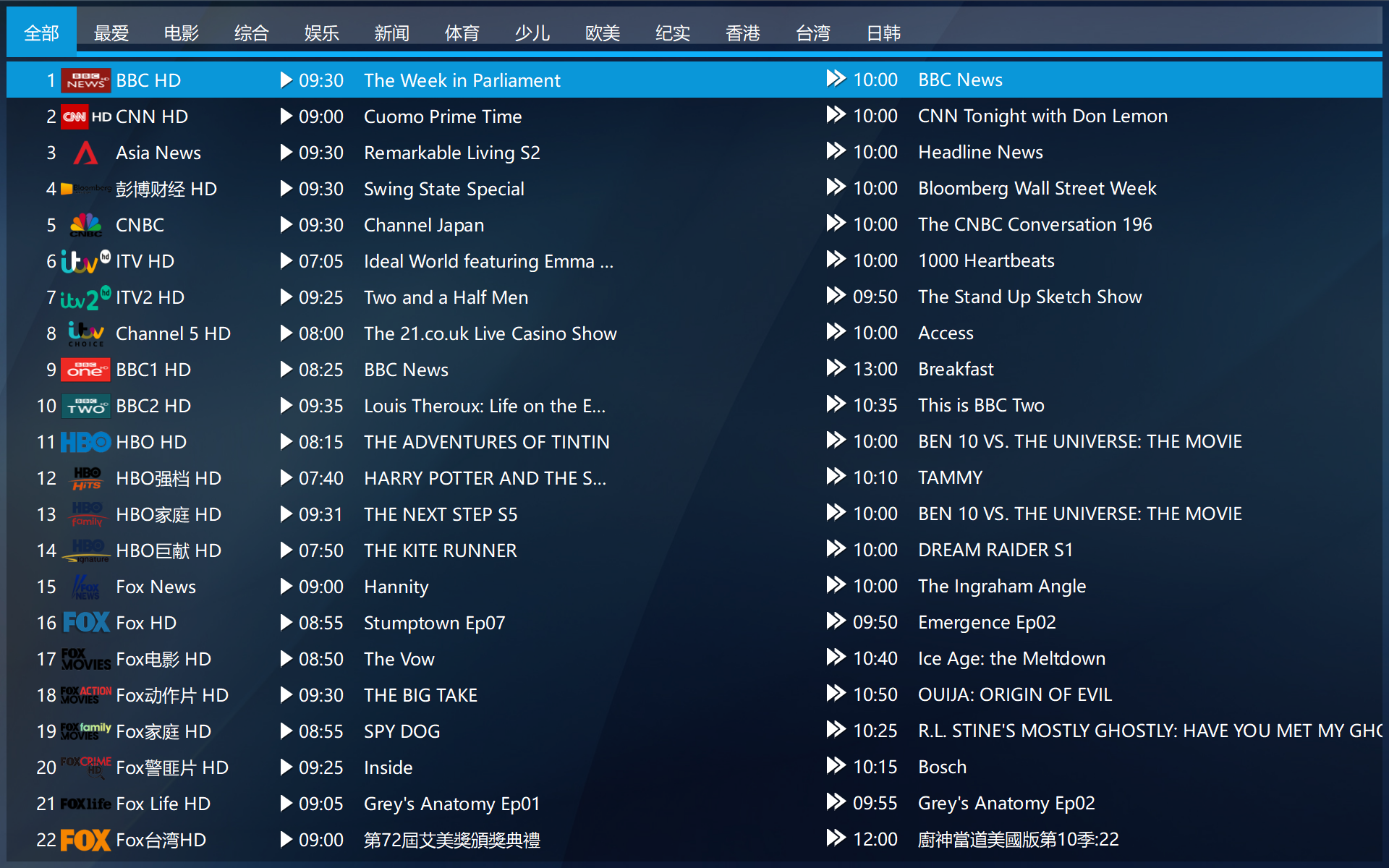Select Bloomberg Wall Street Week upcoming program
Image resolution: width=1389 pixels, height=868 pixels.
point(1037,188)
